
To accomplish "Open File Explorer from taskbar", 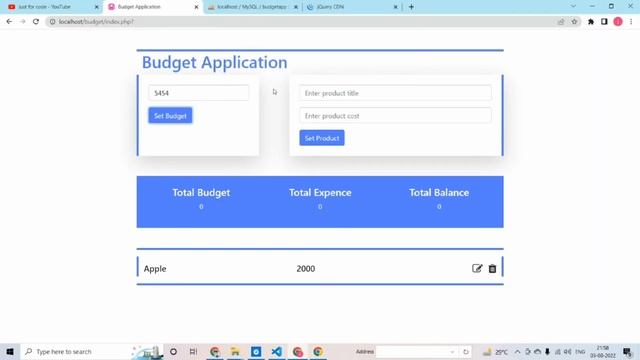I will (235, 351).
